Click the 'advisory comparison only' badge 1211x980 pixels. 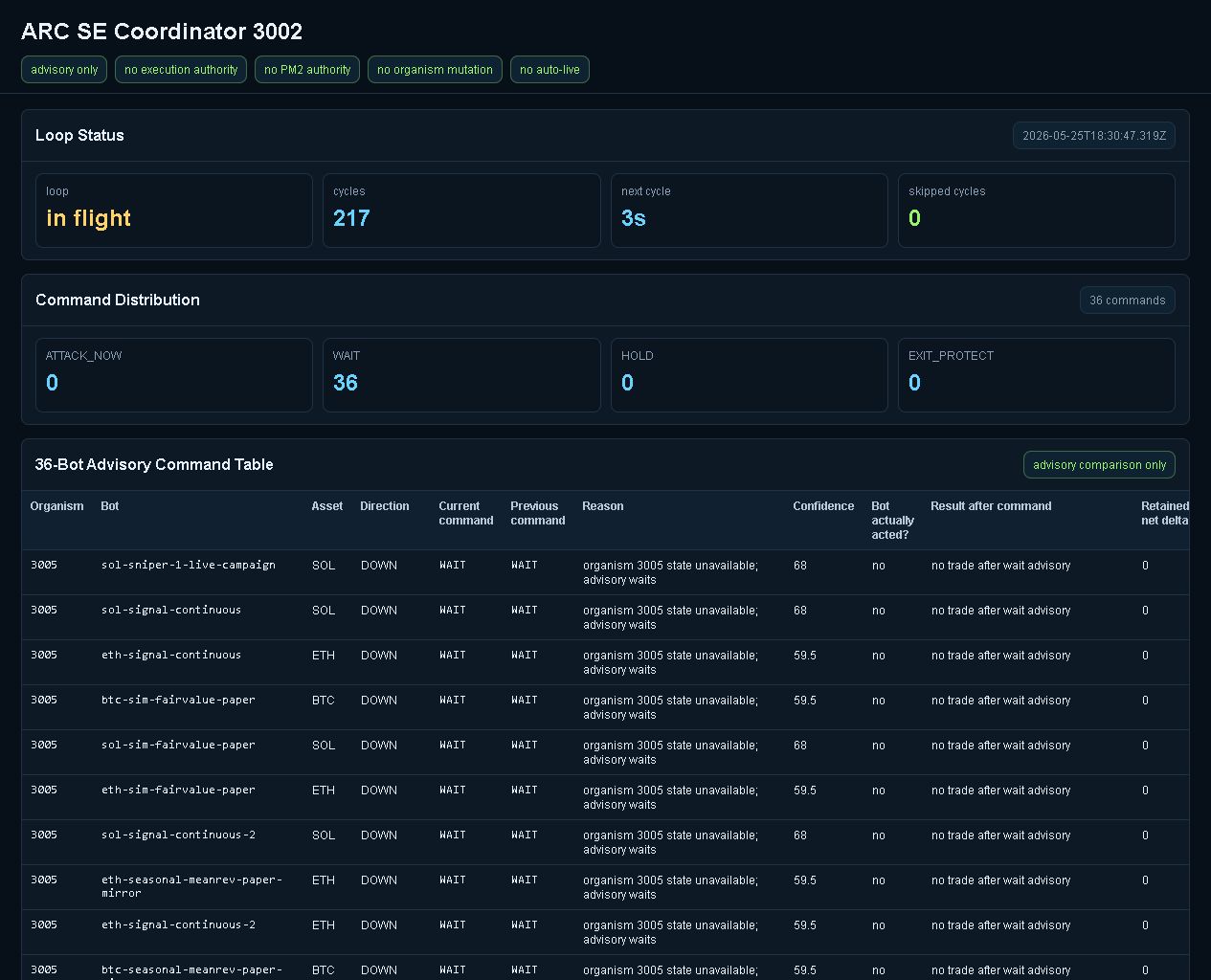pyautogui.click(x=1099, y=464)
